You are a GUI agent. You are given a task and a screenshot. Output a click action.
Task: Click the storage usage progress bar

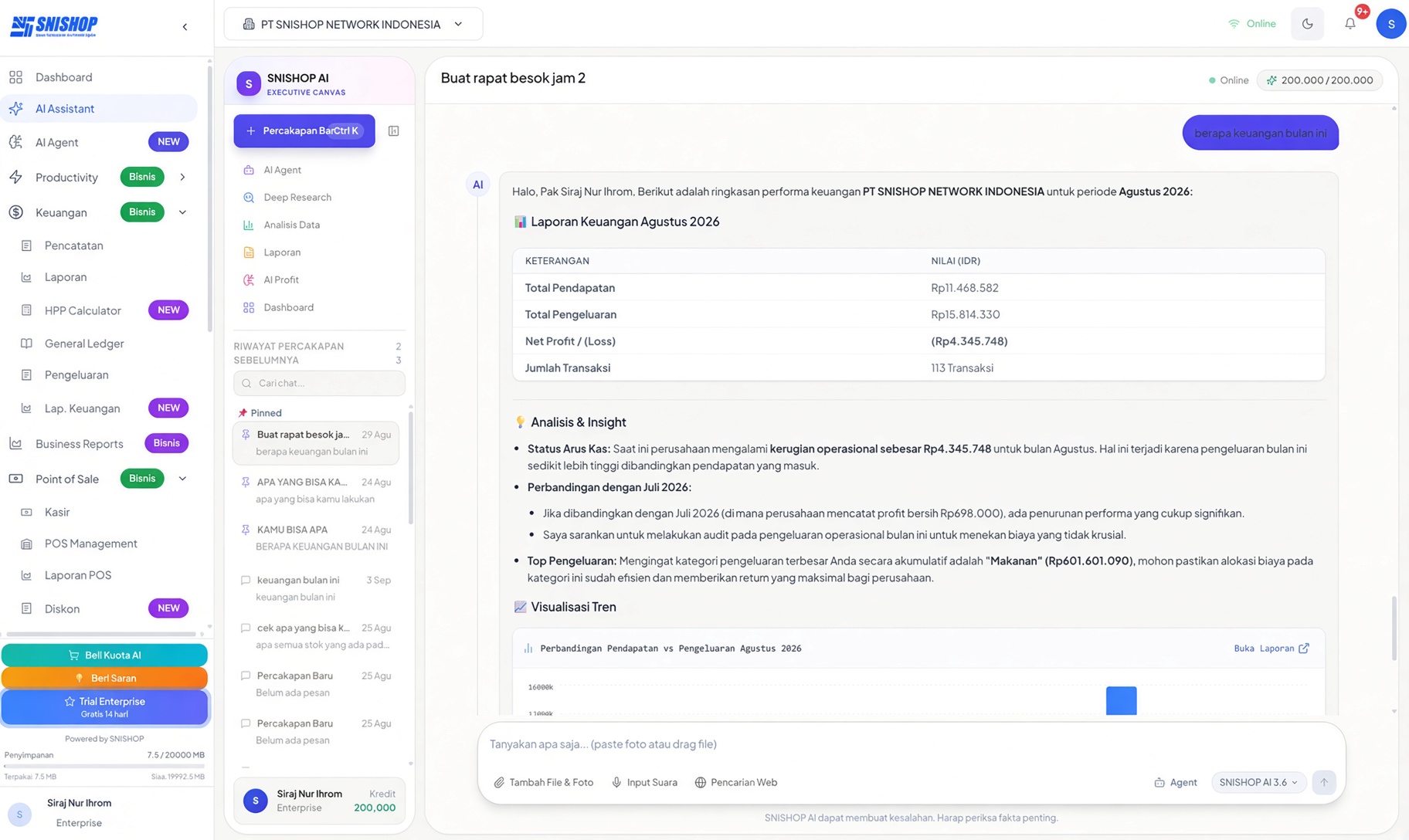[104, 767]
